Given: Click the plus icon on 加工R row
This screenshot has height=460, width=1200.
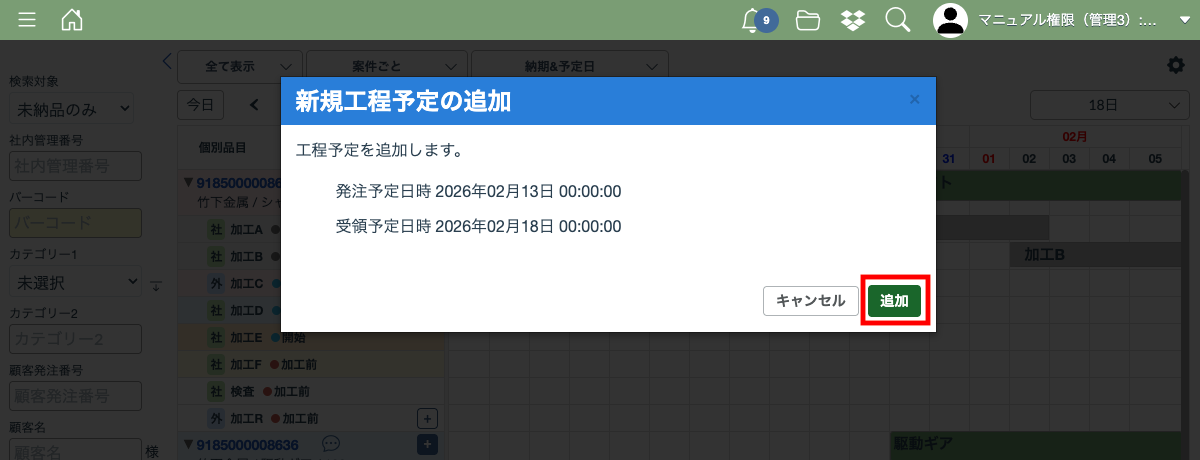Looking at the screenshot, I should point(426,418).
